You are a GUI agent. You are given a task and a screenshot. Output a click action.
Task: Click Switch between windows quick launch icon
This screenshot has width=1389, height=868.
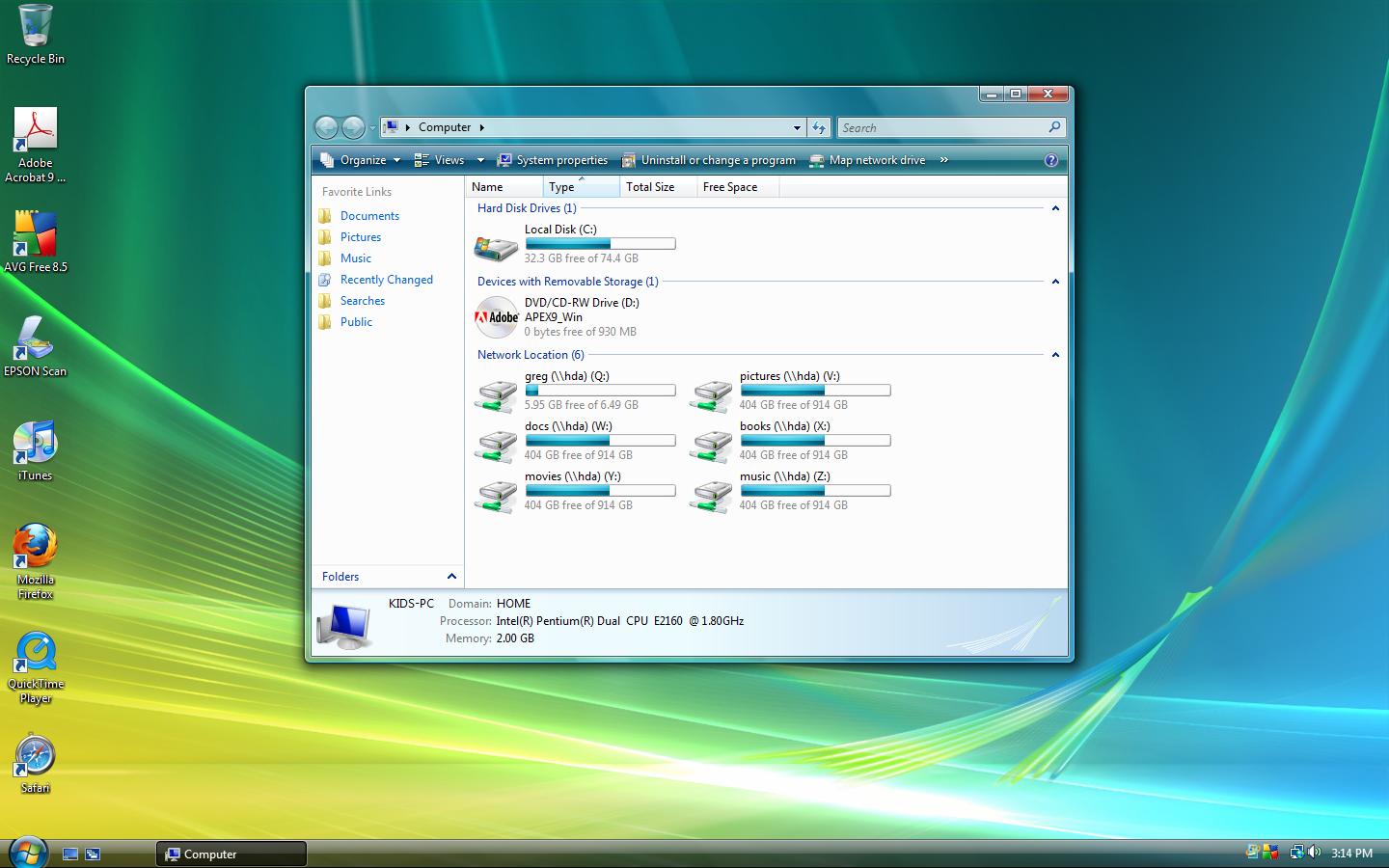pyautogui.click(x=93, y=854)
